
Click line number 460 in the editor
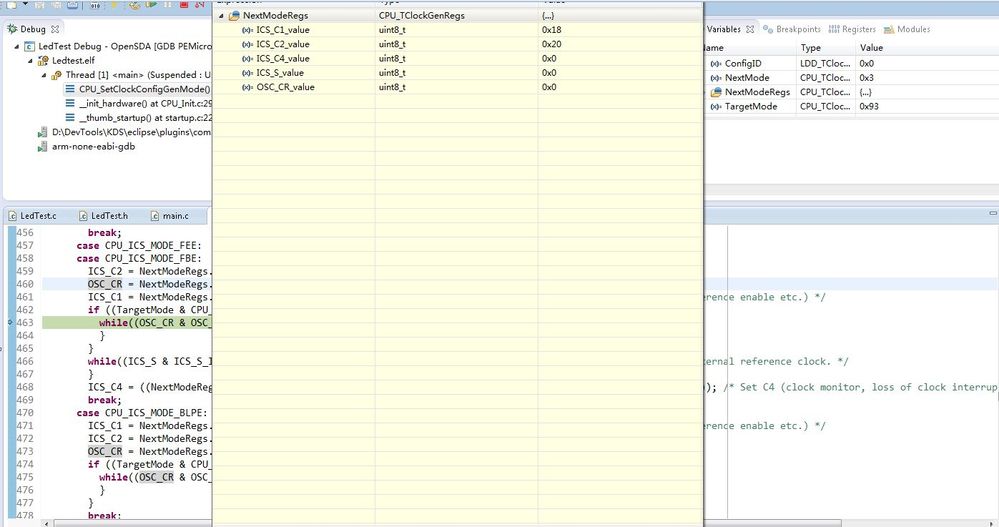click(x=25, y=284)
